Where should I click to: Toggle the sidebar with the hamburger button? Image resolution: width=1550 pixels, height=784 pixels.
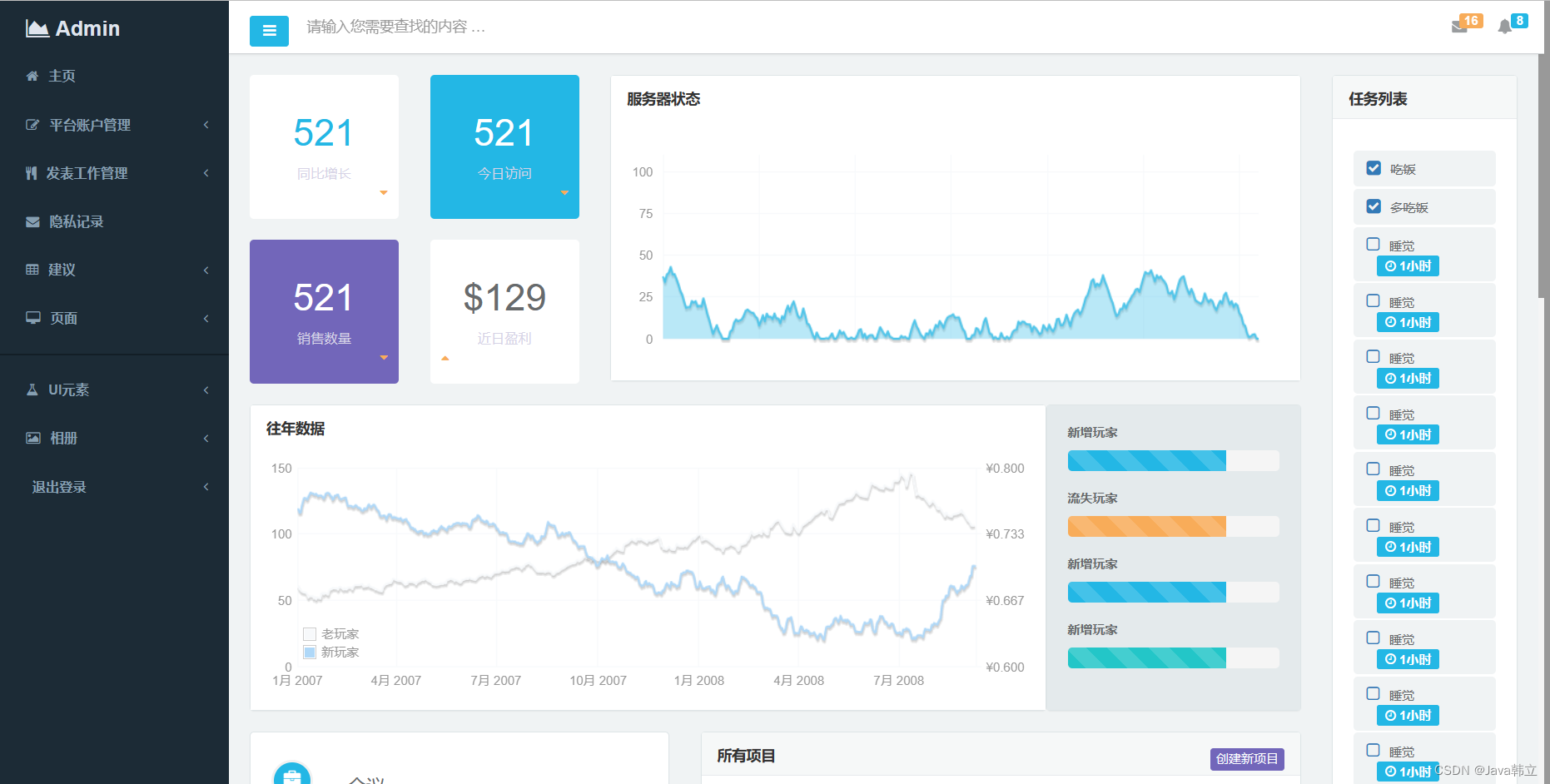[269, 31]
